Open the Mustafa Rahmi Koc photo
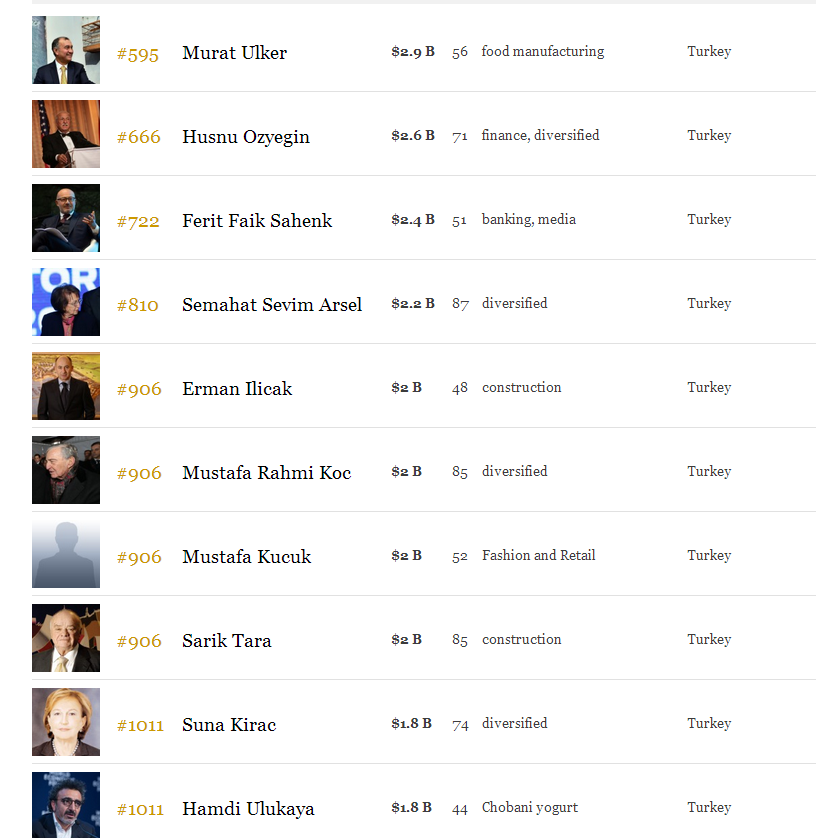816x838 pixels. point(66,470)
